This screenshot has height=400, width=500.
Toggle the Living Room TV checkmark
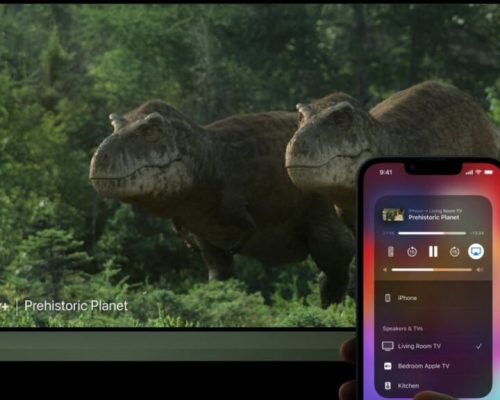(x=479, y=346)
